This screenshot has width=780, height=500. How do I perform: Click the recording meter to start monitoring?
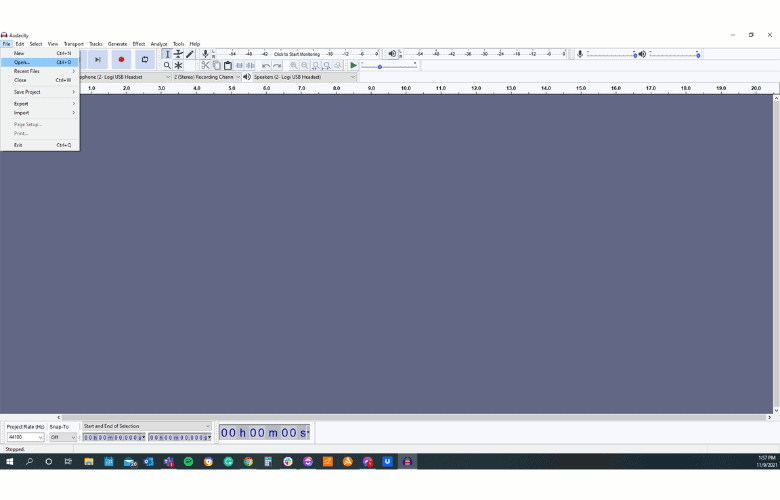pos(297,54)
